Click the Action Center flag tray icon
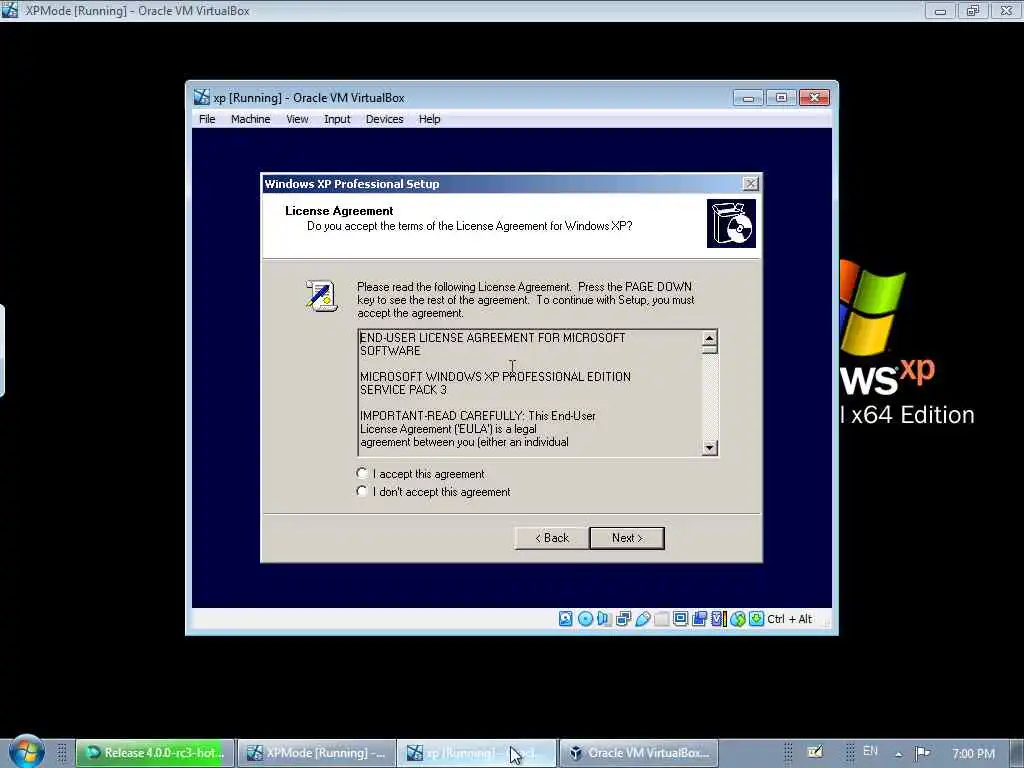 [922, 752]
